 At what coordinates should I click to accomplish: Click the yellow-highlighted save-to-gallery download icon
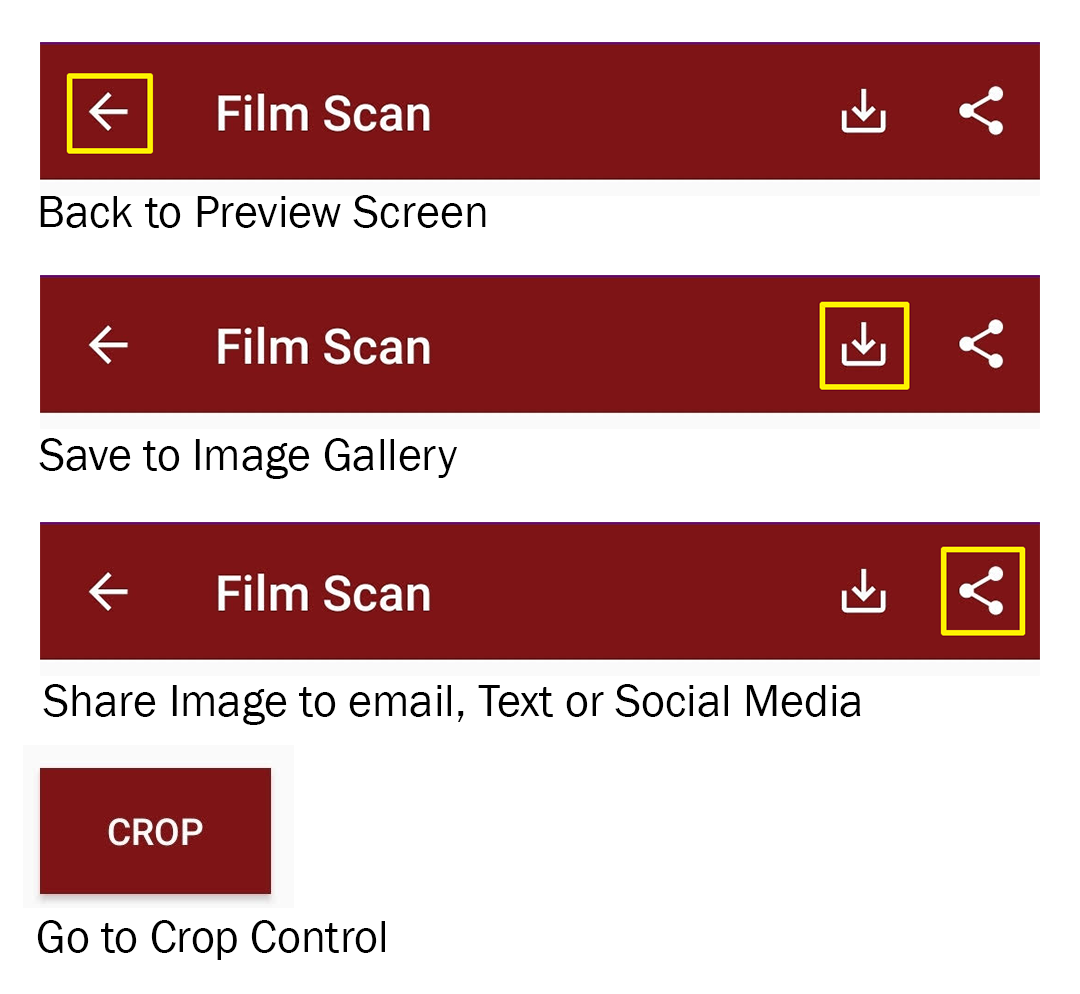tap(863, 346)
